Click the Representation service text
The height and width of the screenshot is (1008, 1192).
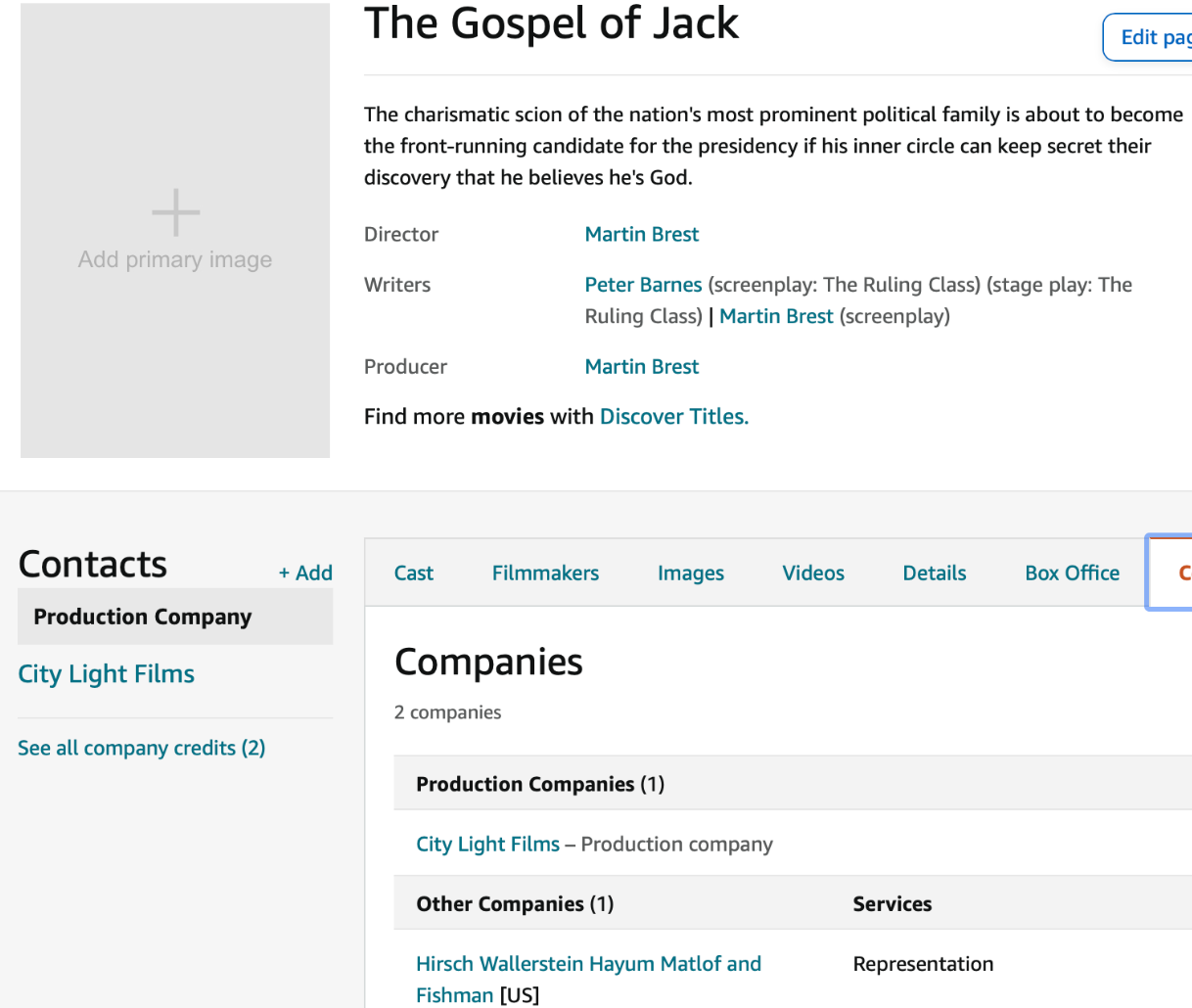pos(923,965)
